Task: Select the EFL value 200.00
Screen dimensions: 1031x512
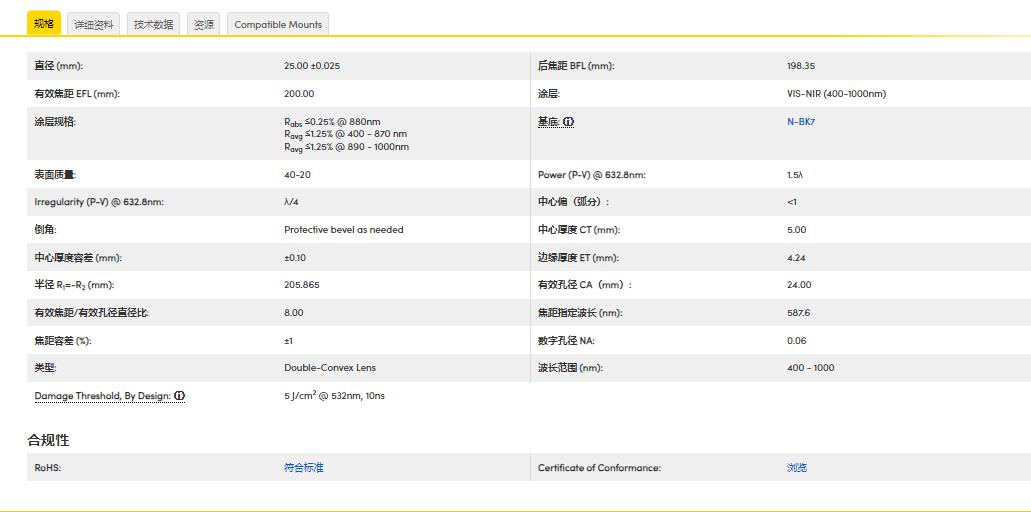Action: 299,93
